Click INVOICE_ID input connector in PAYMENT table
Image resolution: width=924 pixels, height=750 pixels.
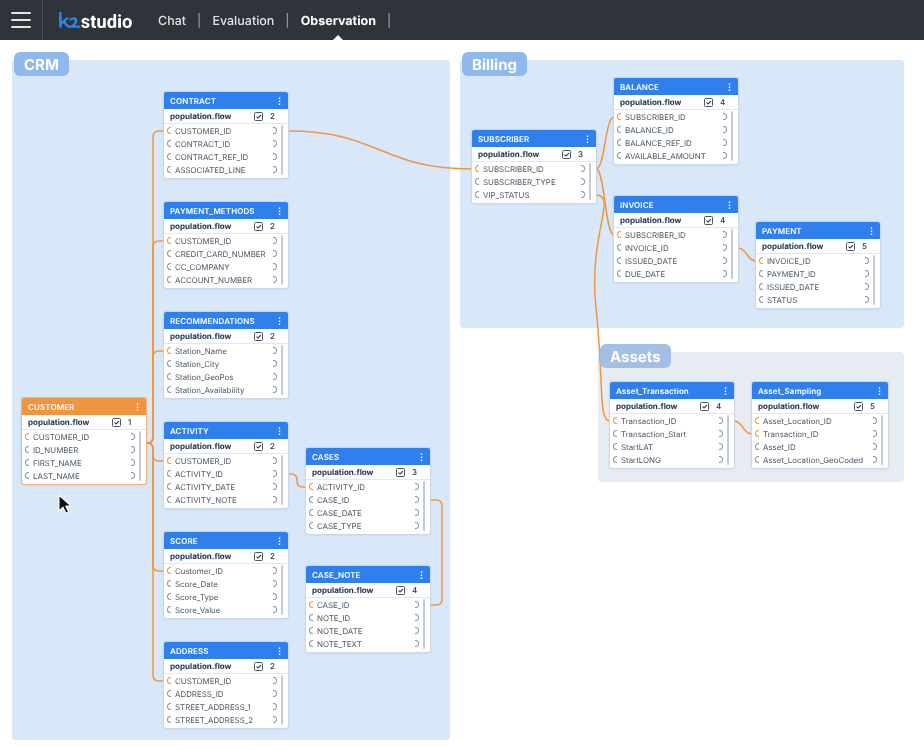[761, 261]
